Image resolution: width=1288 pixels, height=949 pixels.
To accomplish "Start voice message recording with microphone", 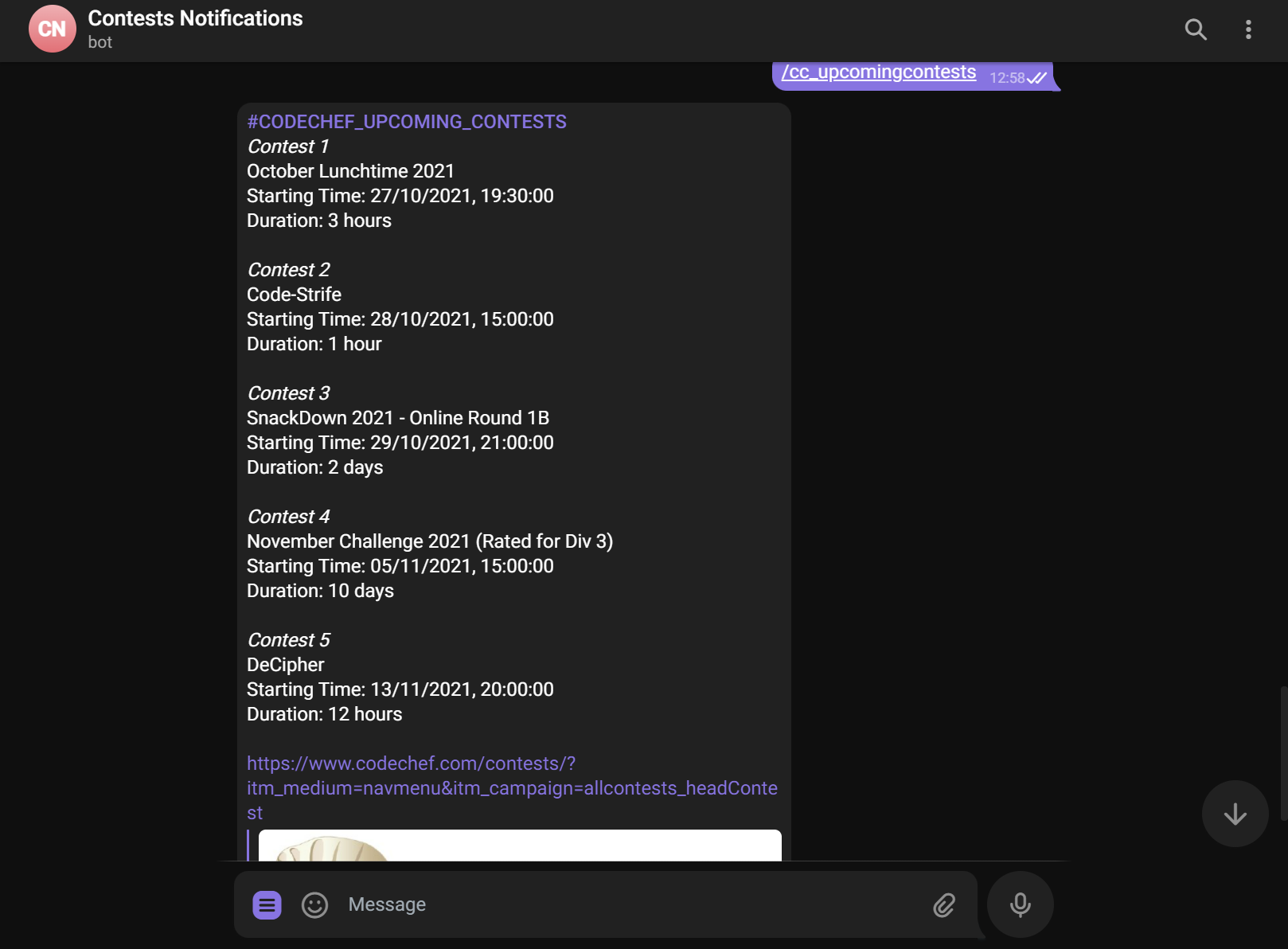I will 1021,904.
